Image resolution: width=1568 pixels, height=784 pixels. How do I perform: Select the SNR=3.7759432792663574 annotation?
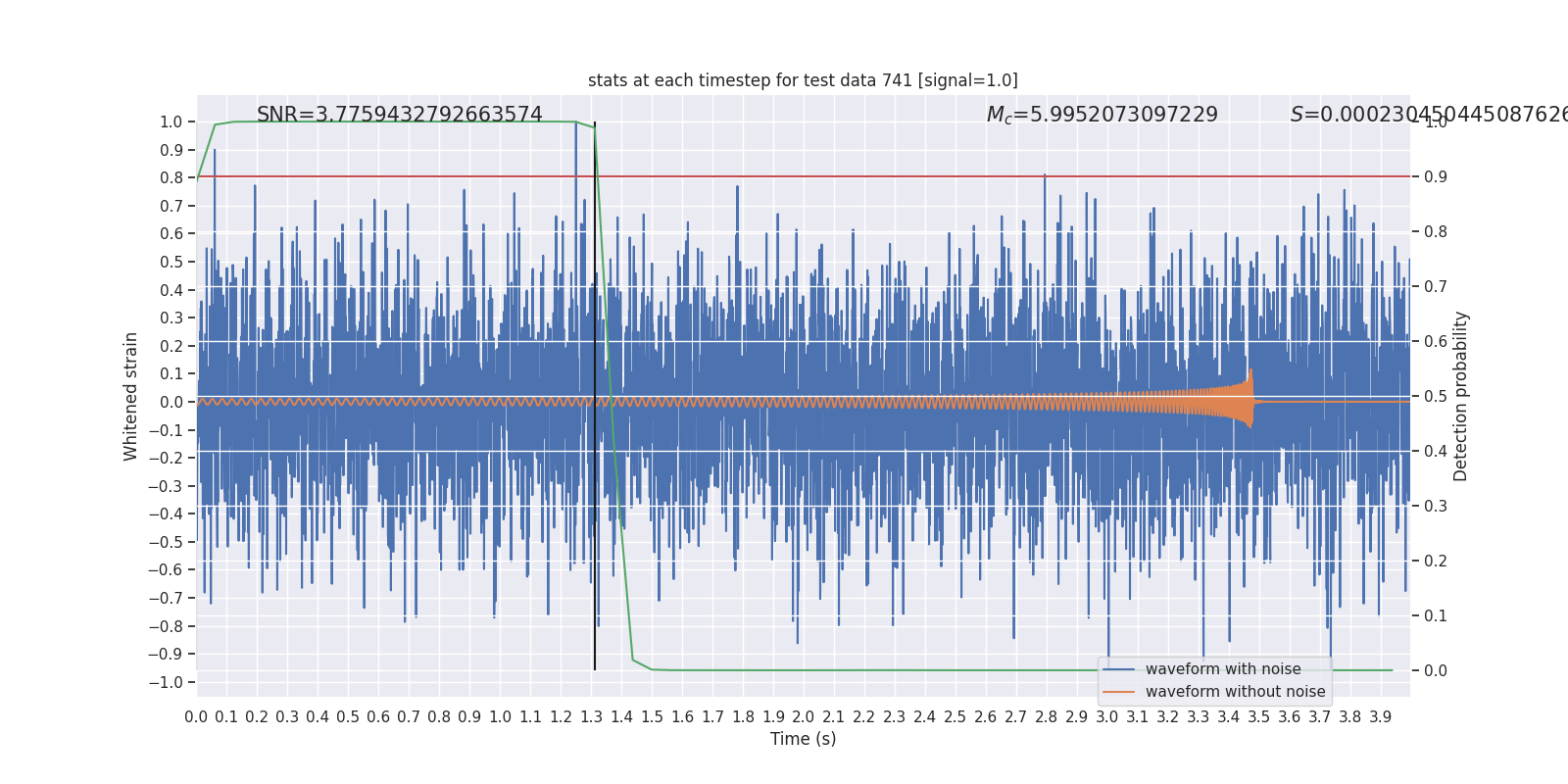[x=400, y=115]
